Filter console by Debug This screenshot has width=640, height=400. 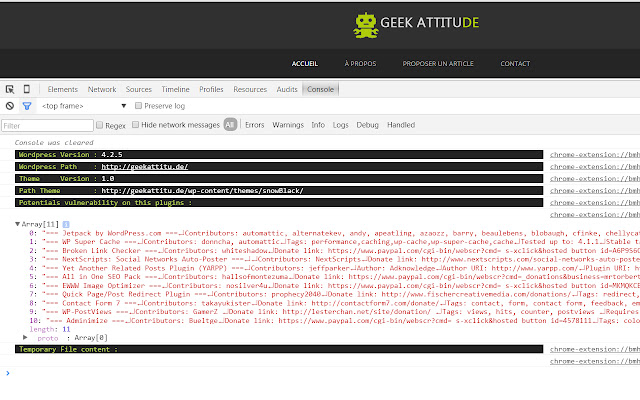(x=367, y=125)
